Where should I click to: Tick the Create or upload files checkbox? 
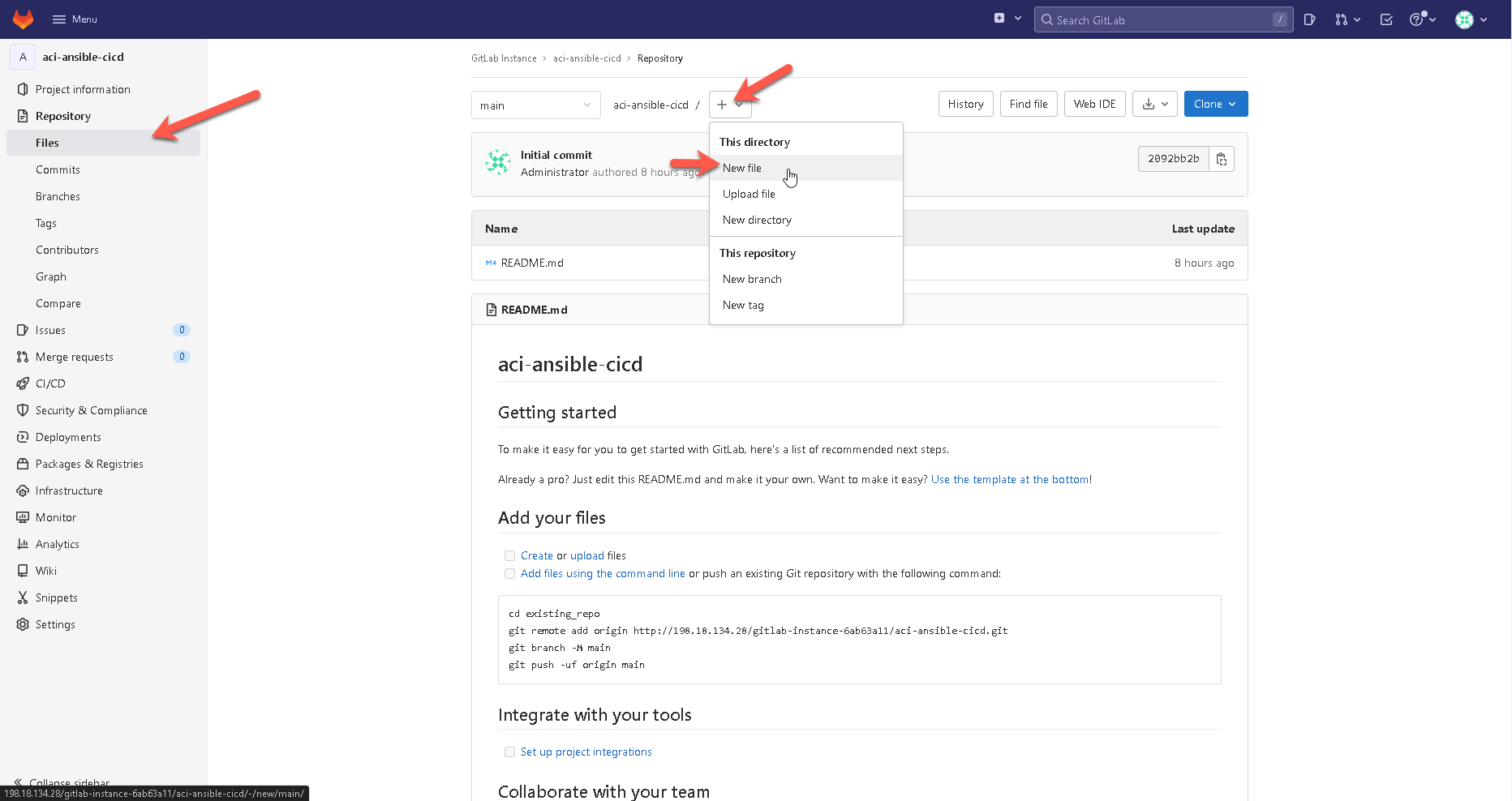[509, 555]
